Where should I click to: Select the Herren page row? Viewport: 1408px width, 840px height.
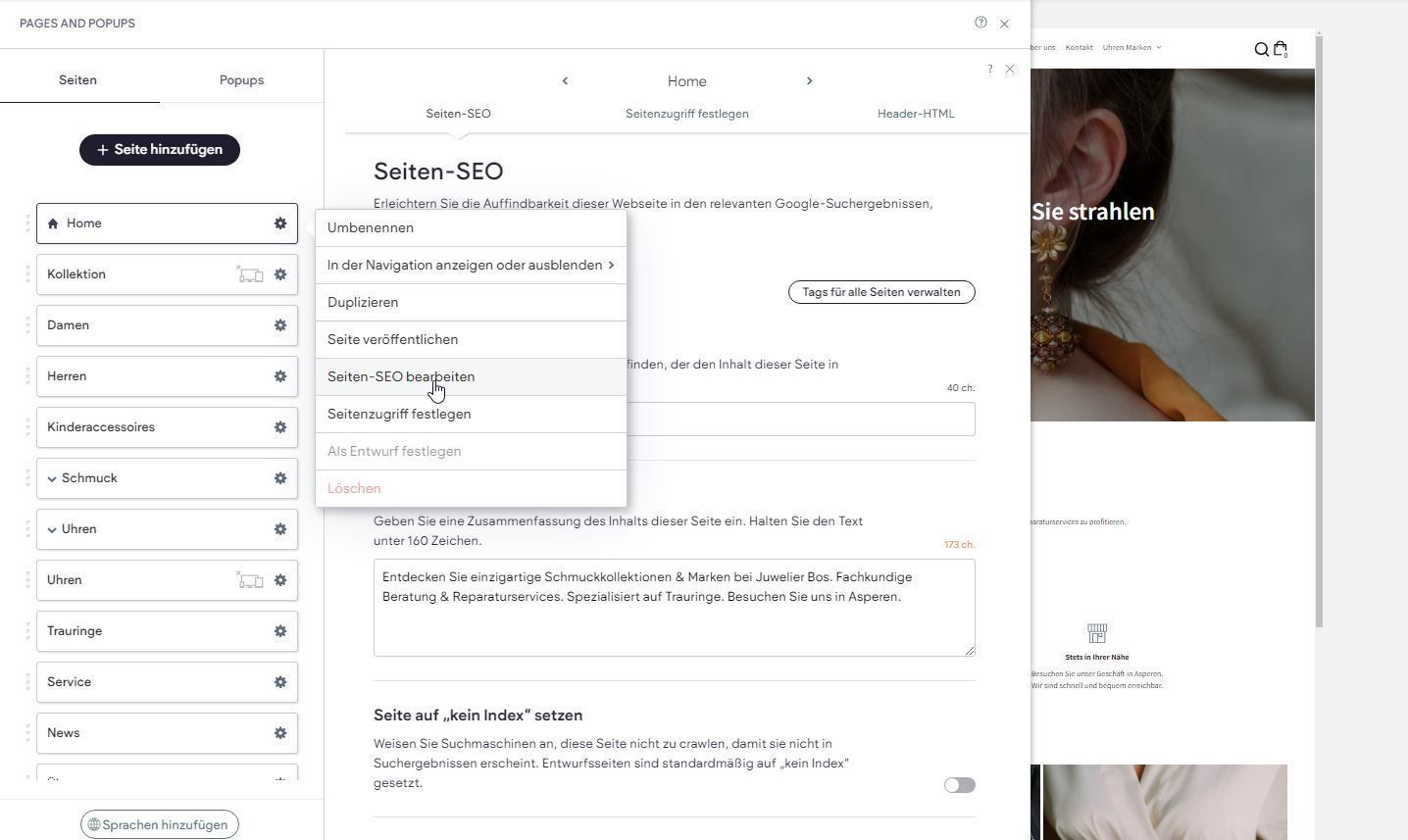167,376
